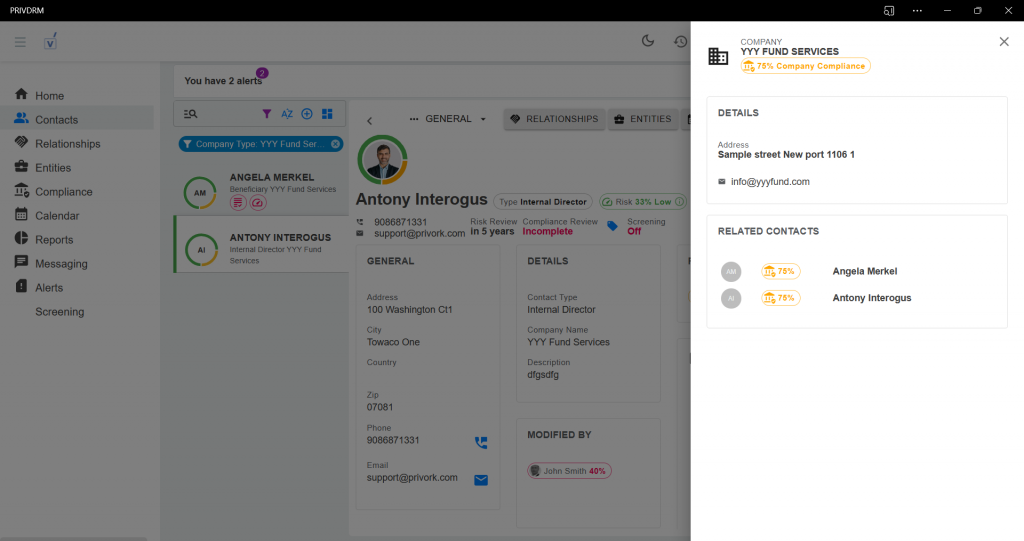
Task: Click the Risk 33% Low indicator
Action: coord(643,202)
